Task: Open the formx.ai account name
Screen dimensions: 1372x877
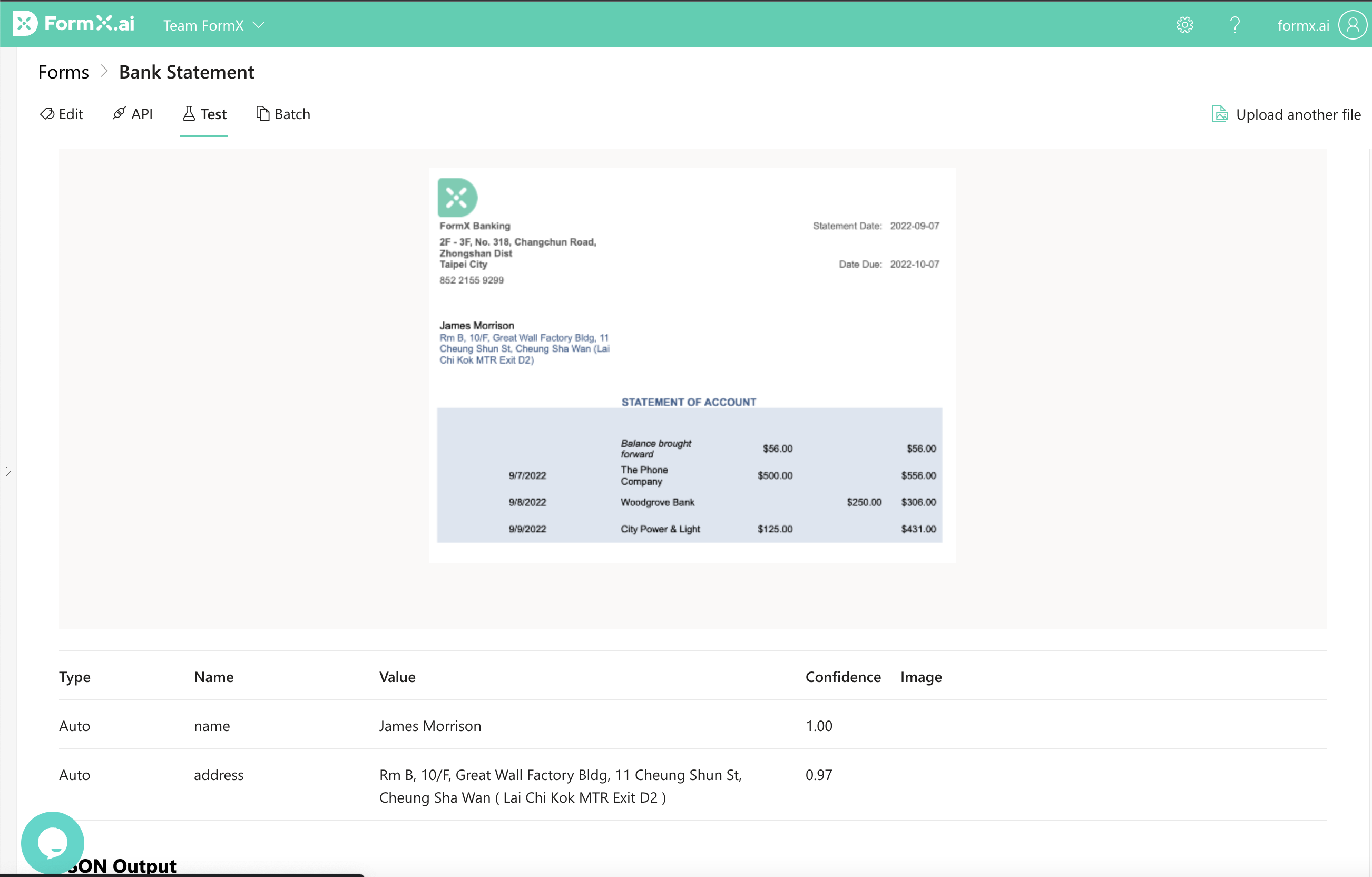Action: (x=1303, y=25)
